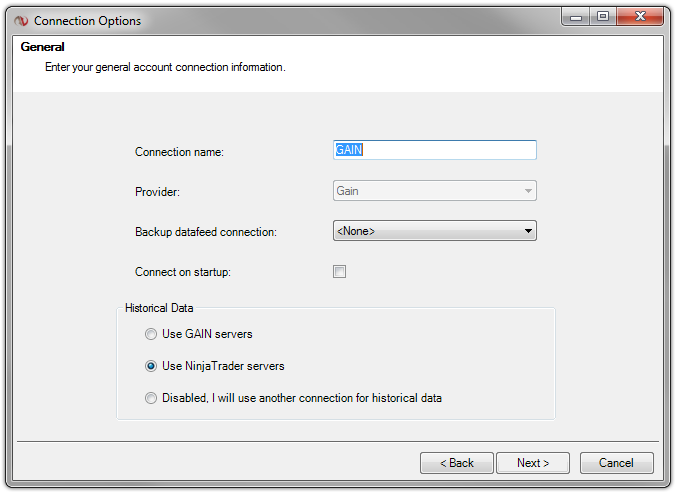Viewport: 677px width, 495px height.
Task: Close the Connection Options window
Action: (640, 17)
